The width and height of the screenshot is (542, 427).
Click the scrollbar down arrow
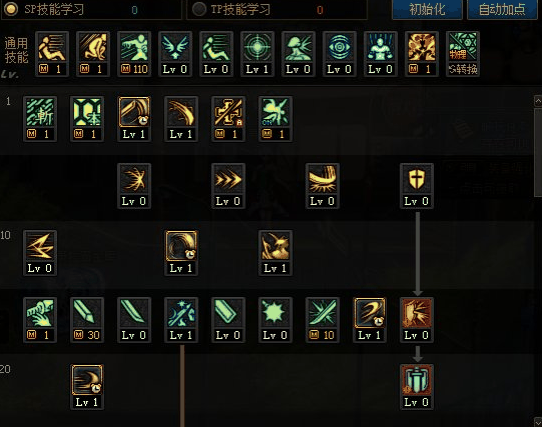pos(538,422)
